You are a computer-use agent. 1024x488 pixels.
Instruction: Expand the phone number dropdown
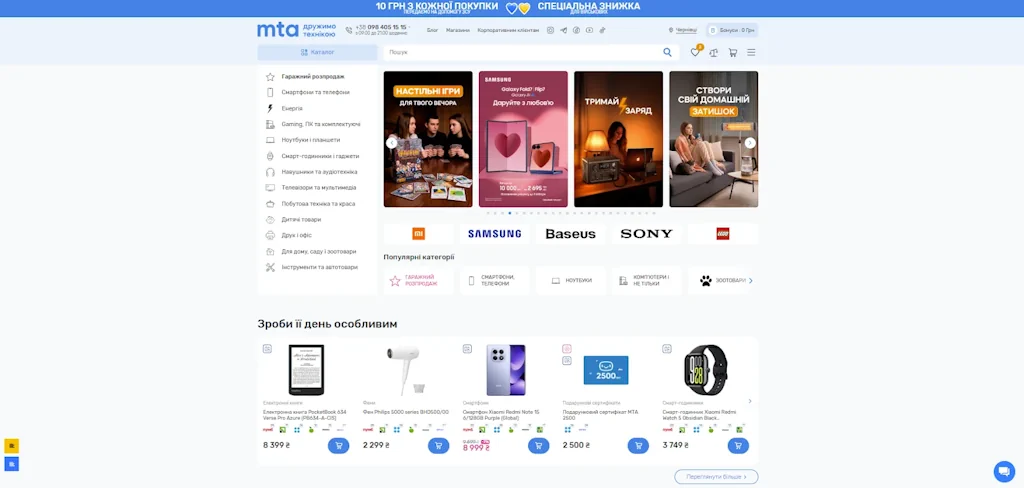410,28
